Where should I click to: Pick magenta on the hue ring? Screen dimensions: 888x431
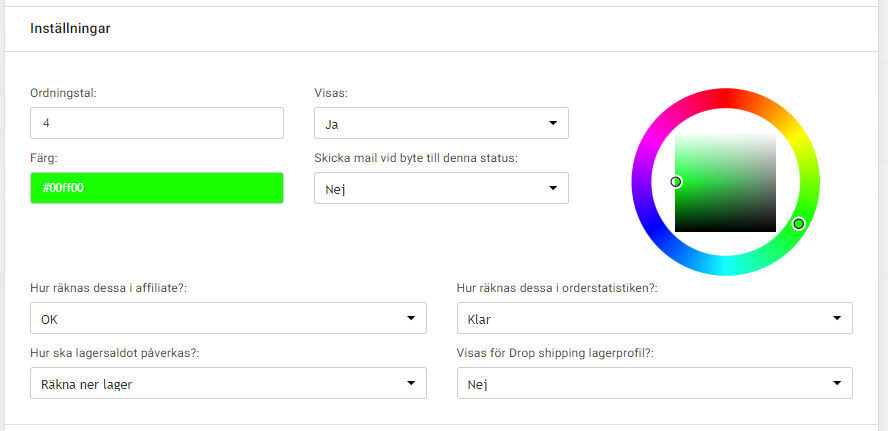(x=652, y=139)
